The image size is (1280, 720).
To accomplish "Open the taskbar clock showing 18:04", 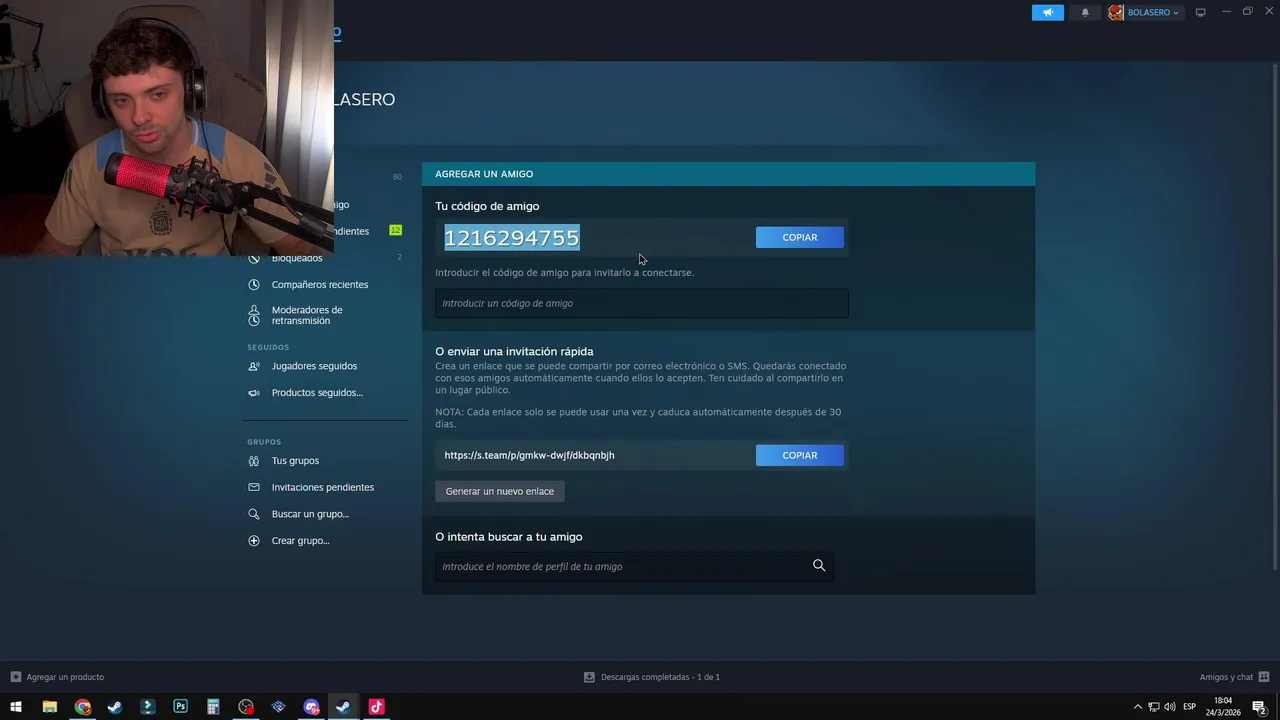I will 1223,707.
